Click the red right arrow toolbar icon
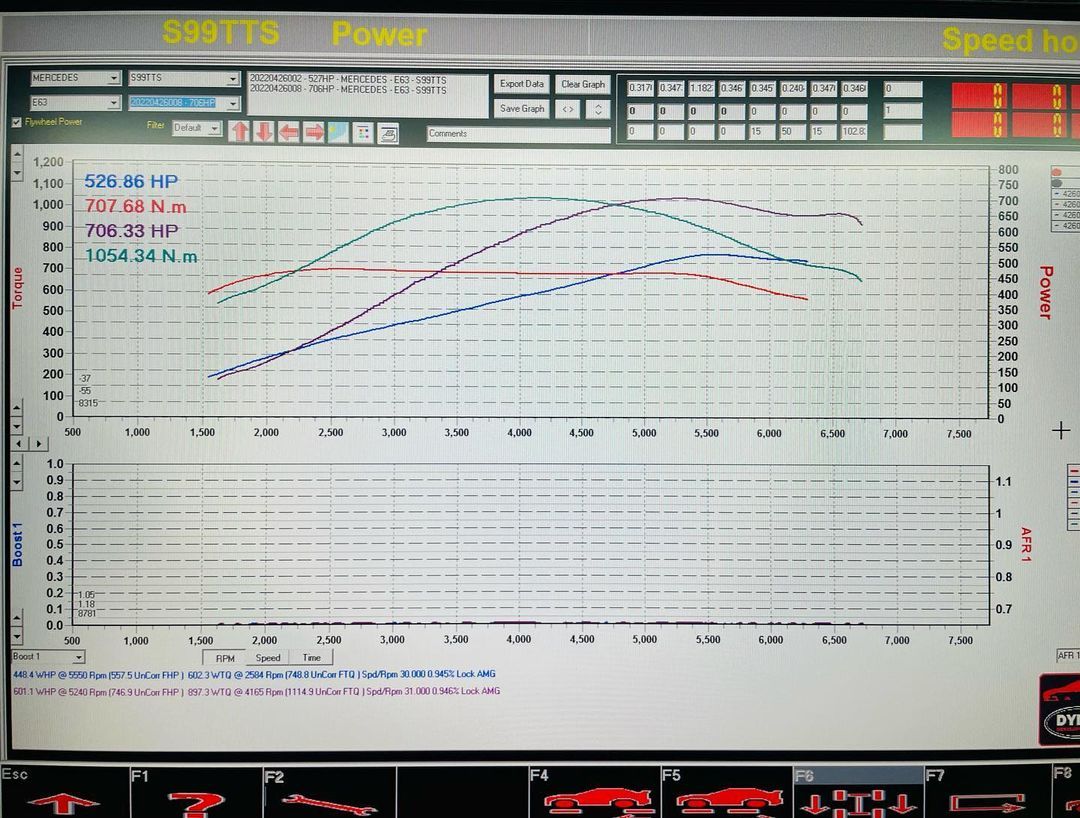1080x818 pixels. click(x=313, y=132)
